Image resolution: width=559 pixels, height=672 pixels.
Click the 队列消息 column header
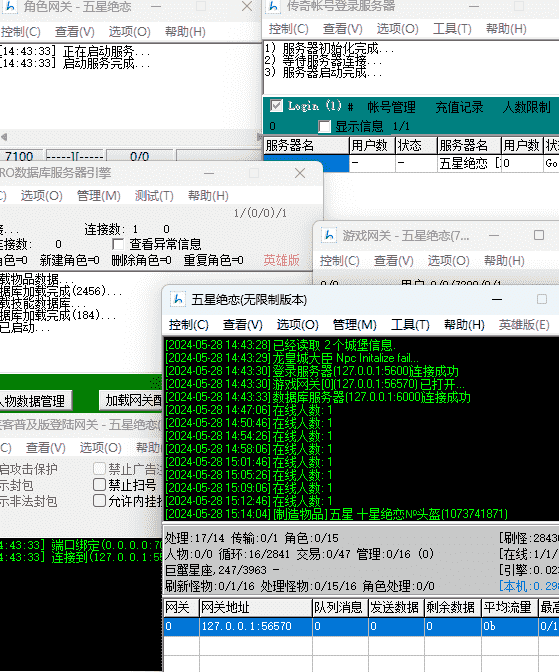[x=340, y=607]
